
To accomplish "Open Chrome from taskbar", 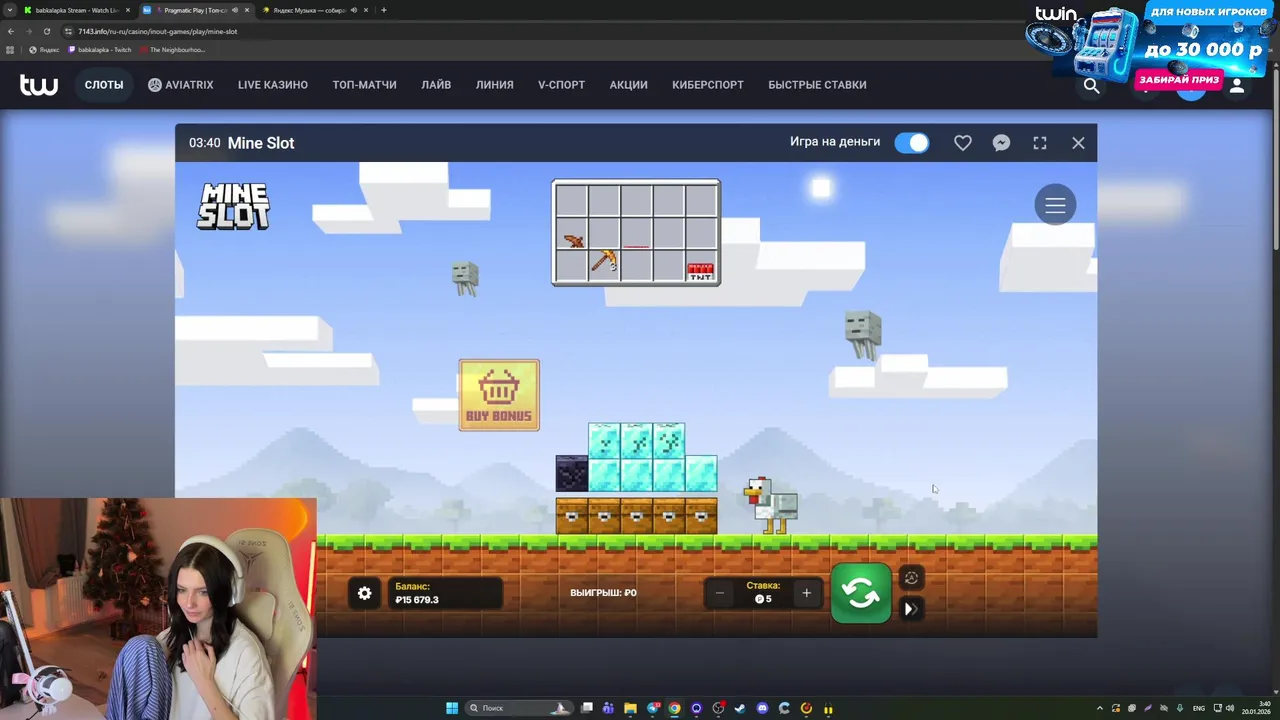I will (675, 708).
